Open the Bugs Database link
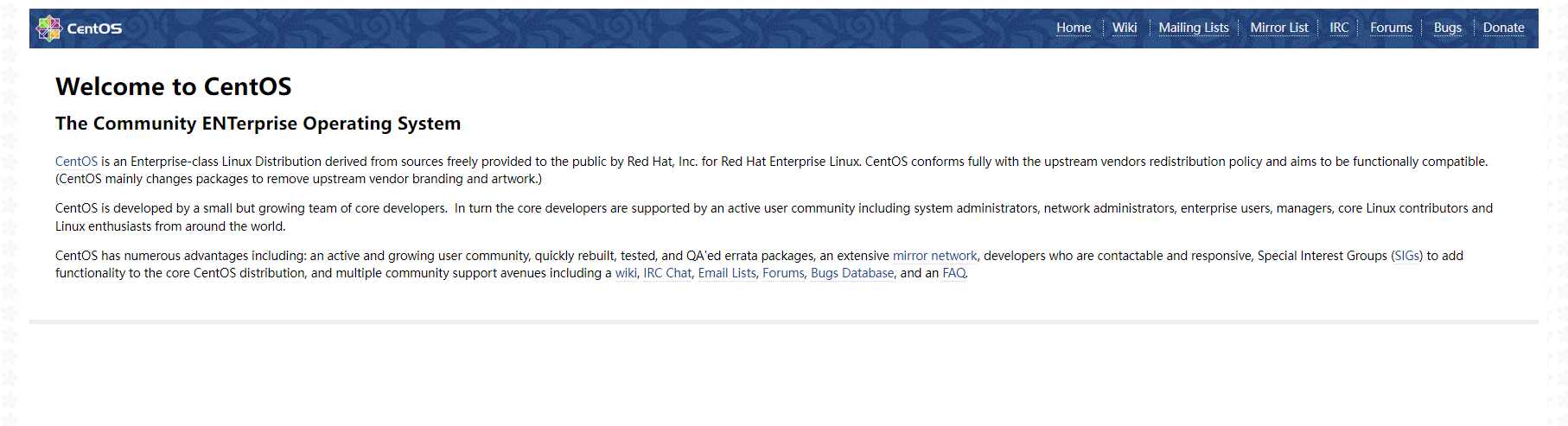This screenshot has width=1568, height=426. click(x=852, y=273)
